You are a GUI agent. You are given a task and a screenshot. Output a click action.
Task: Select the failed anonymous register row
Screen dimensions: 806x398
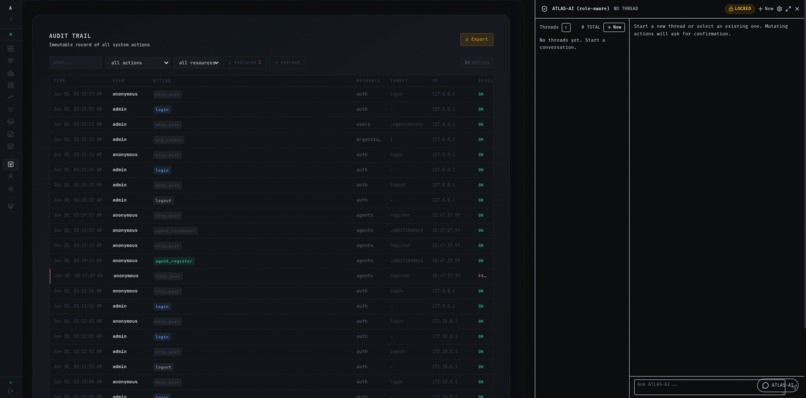pyautogui.click(x=271, y=276)
